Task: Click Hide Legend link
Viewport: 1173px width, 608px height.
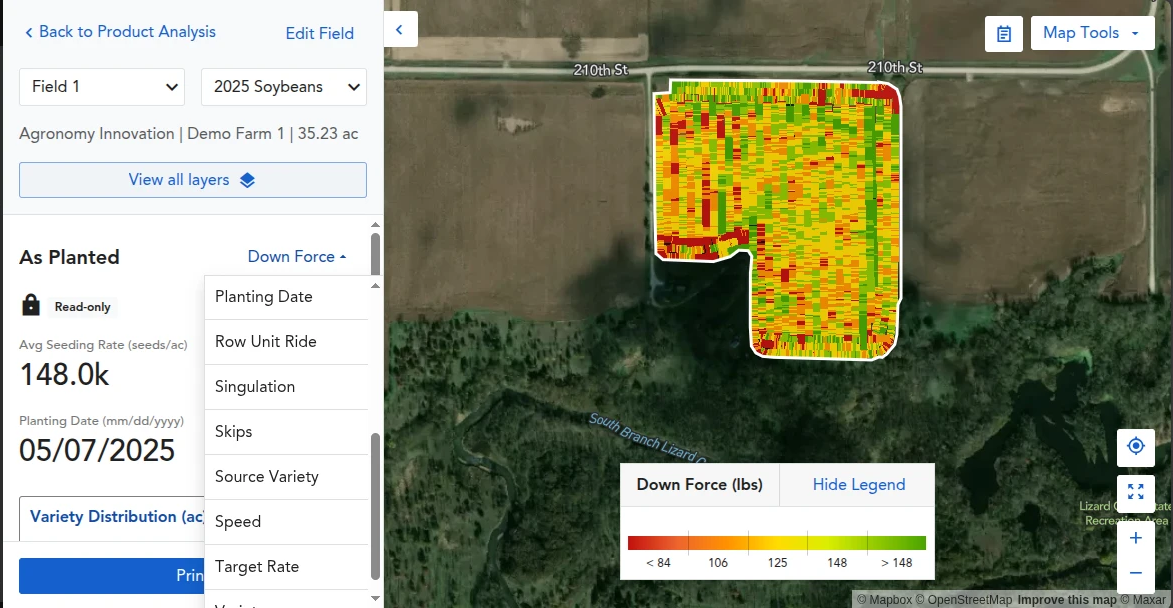Action: [x=859, y=485]
